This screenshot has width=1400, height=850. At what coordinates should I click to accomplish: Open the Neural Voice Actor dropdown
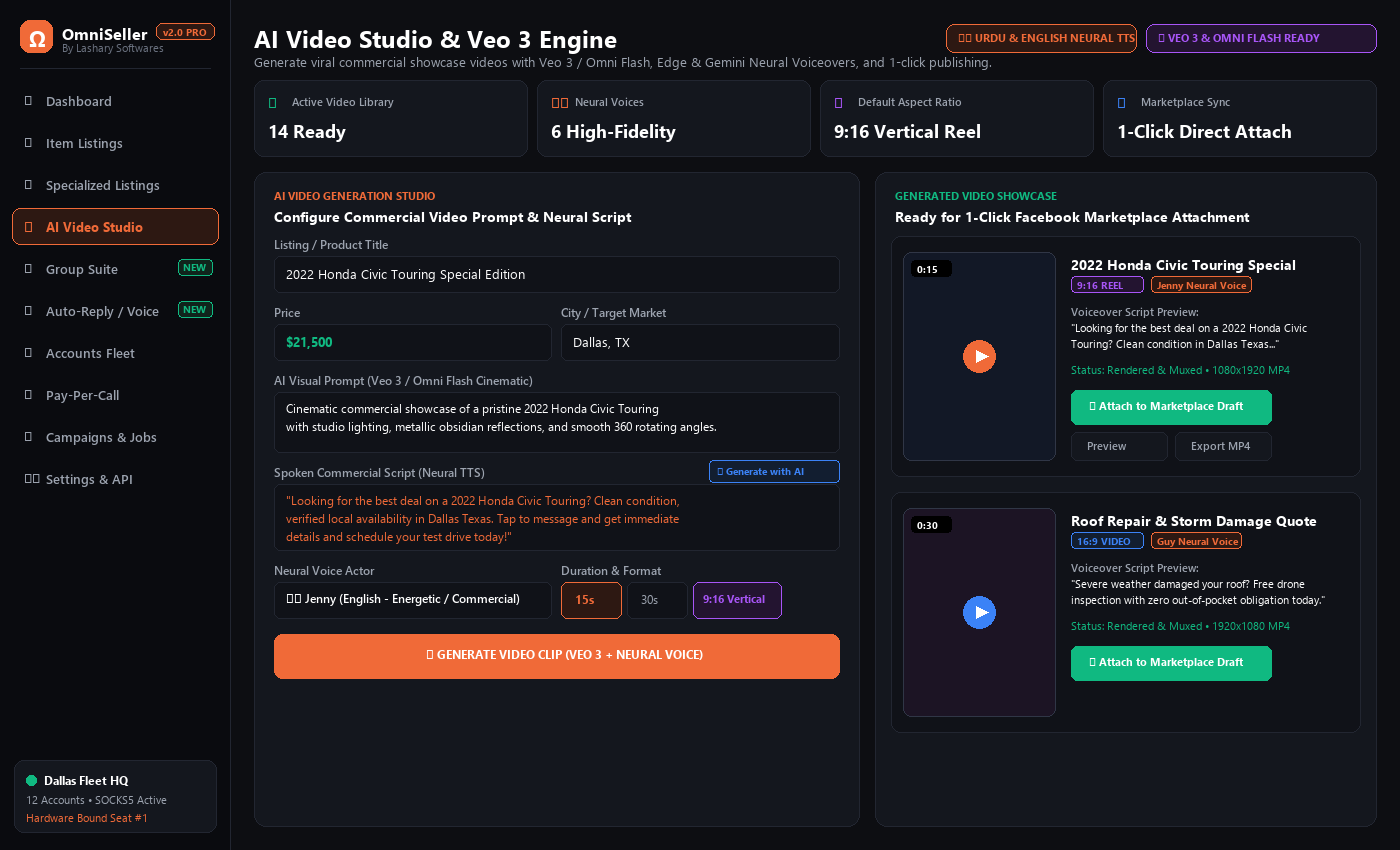[413, 600]
